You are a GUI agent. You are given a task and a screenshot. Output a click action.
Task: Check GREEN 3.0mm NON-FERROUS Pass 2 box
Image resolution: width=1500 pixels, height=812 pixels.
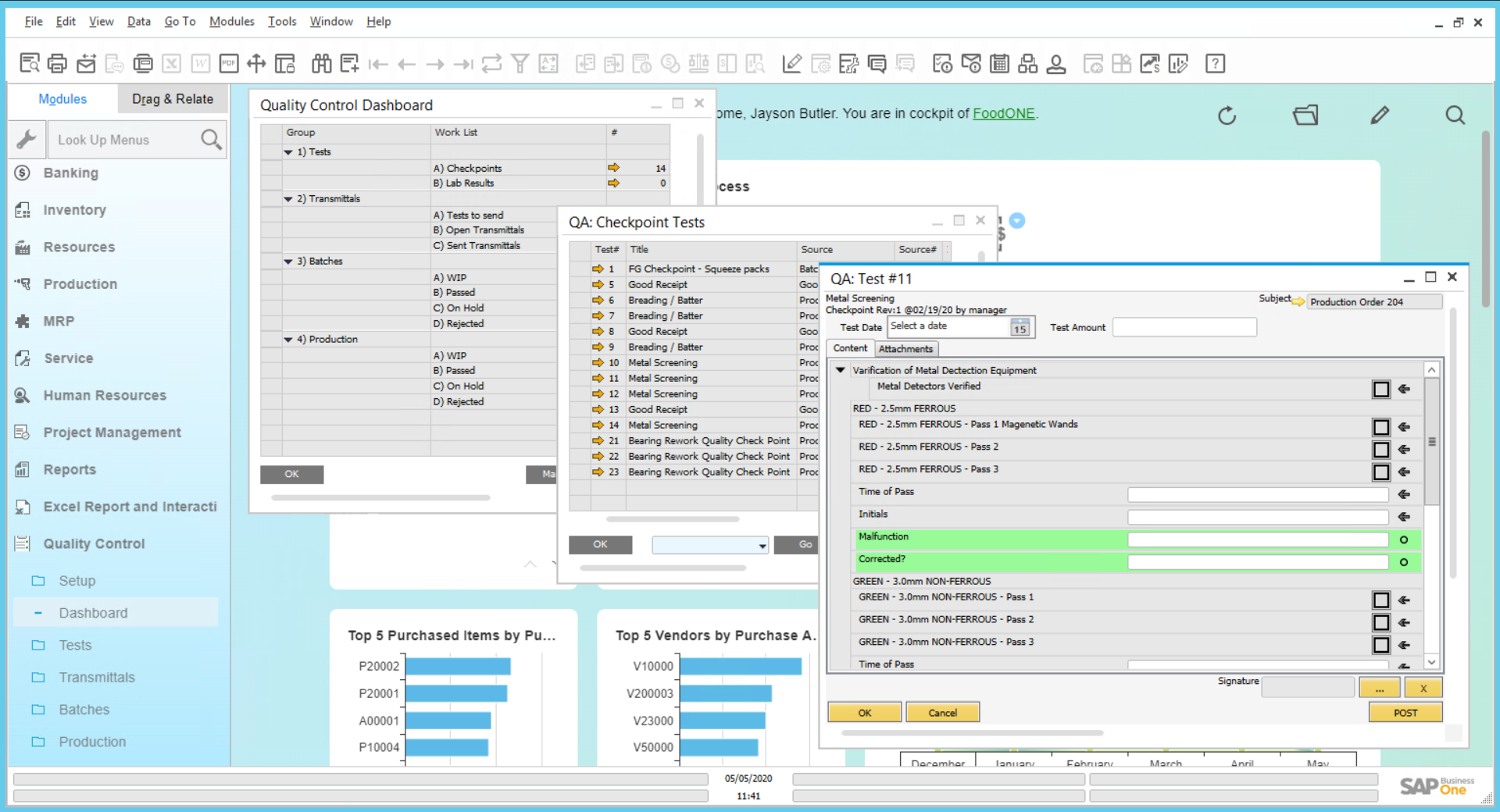(1381, 622)
